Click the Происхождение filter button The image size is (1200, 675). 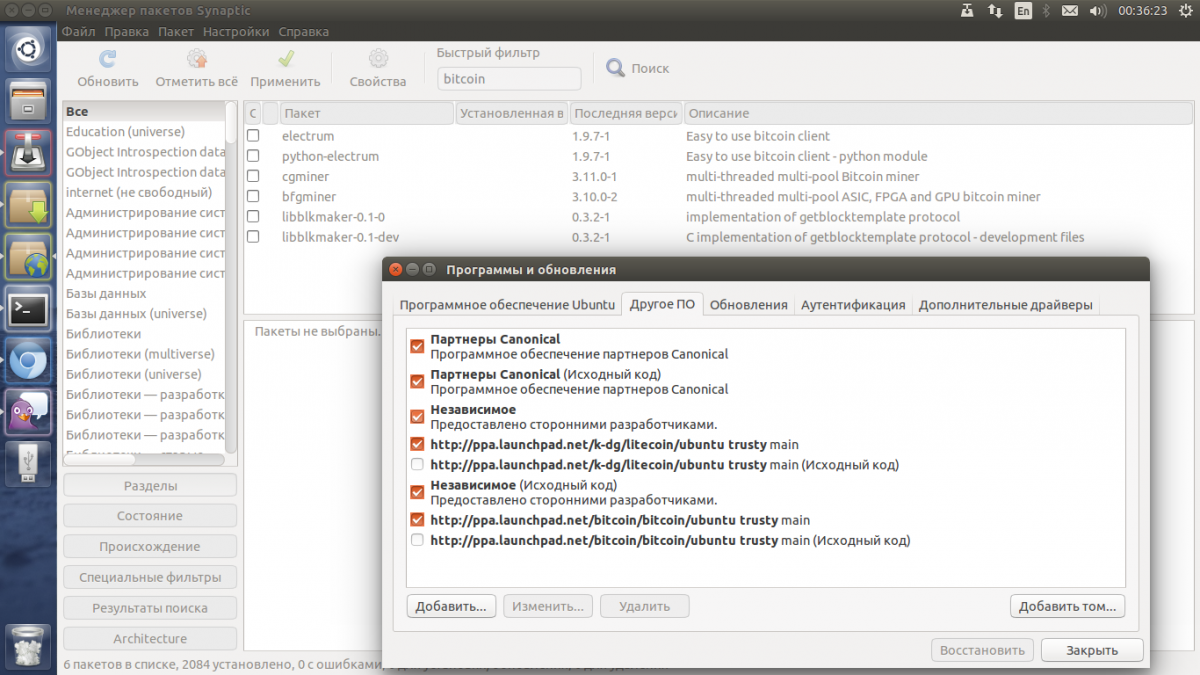150,547
